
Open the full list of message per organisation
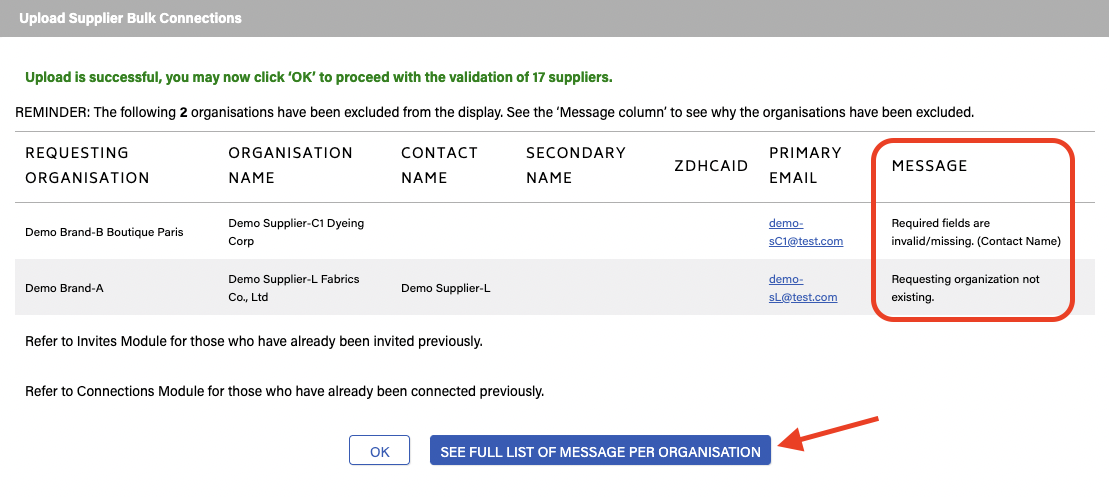(600, 451)
